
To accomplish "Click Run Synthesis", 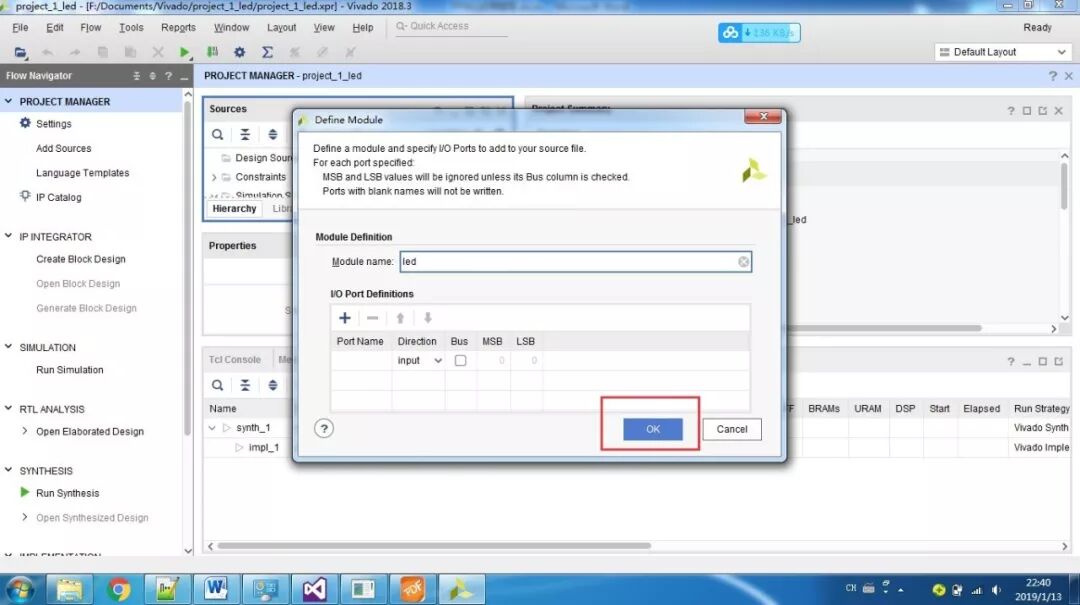I will [x=68, y=493].
